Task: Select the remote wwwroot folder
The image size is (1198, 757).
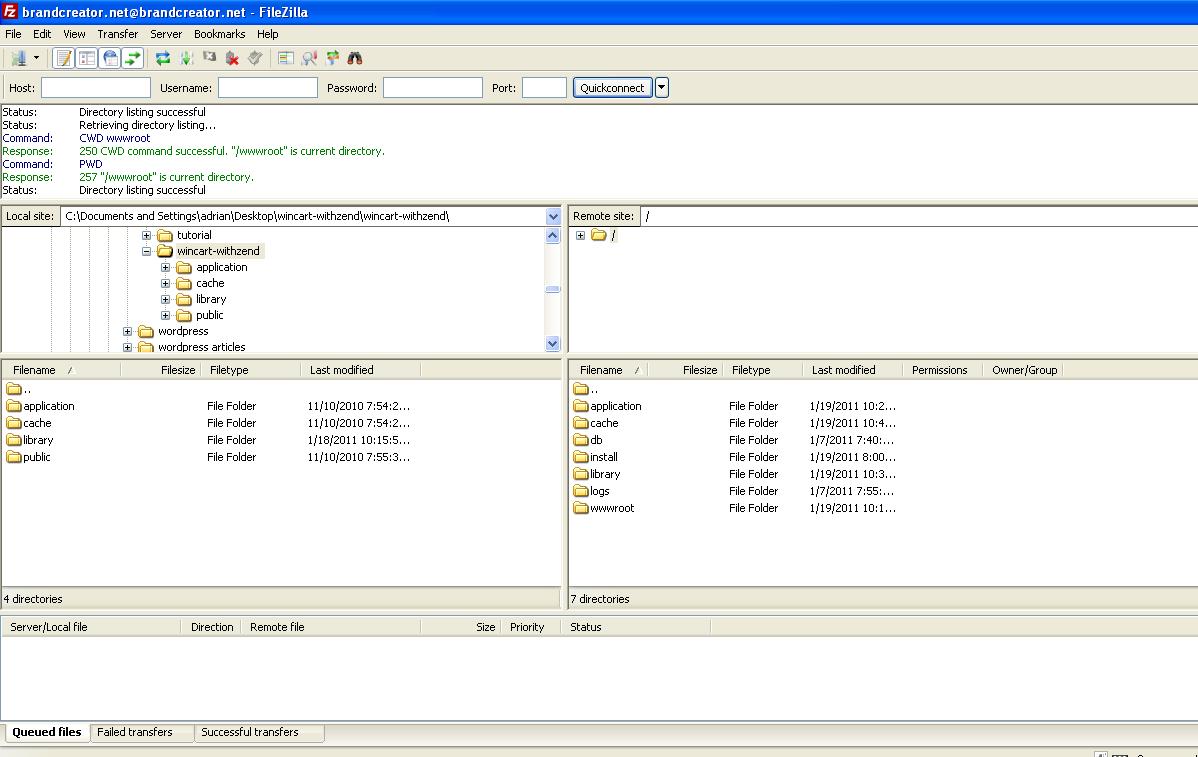Action: point(604,508)
